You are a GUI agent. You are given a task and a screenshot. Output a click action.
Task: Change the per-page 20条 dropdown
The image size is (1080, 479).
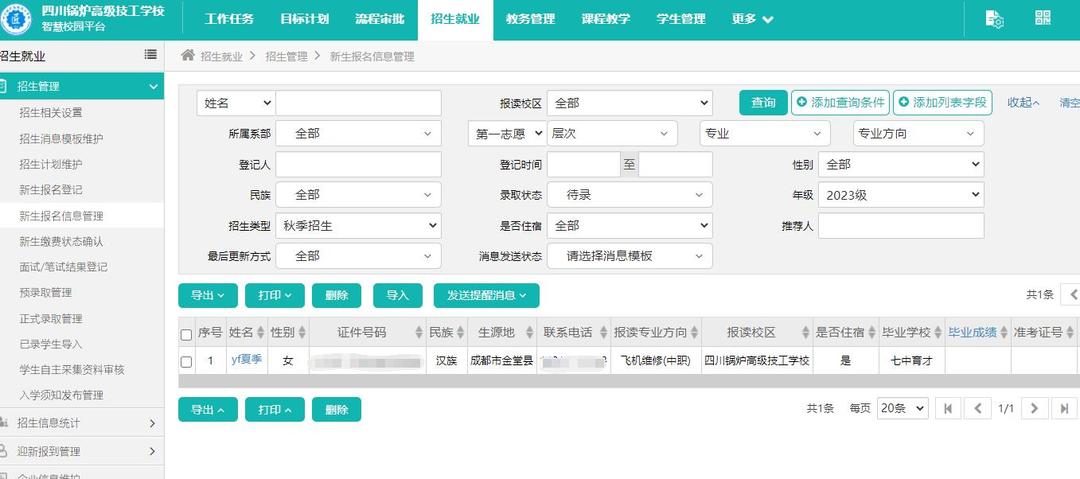(902, 408)
